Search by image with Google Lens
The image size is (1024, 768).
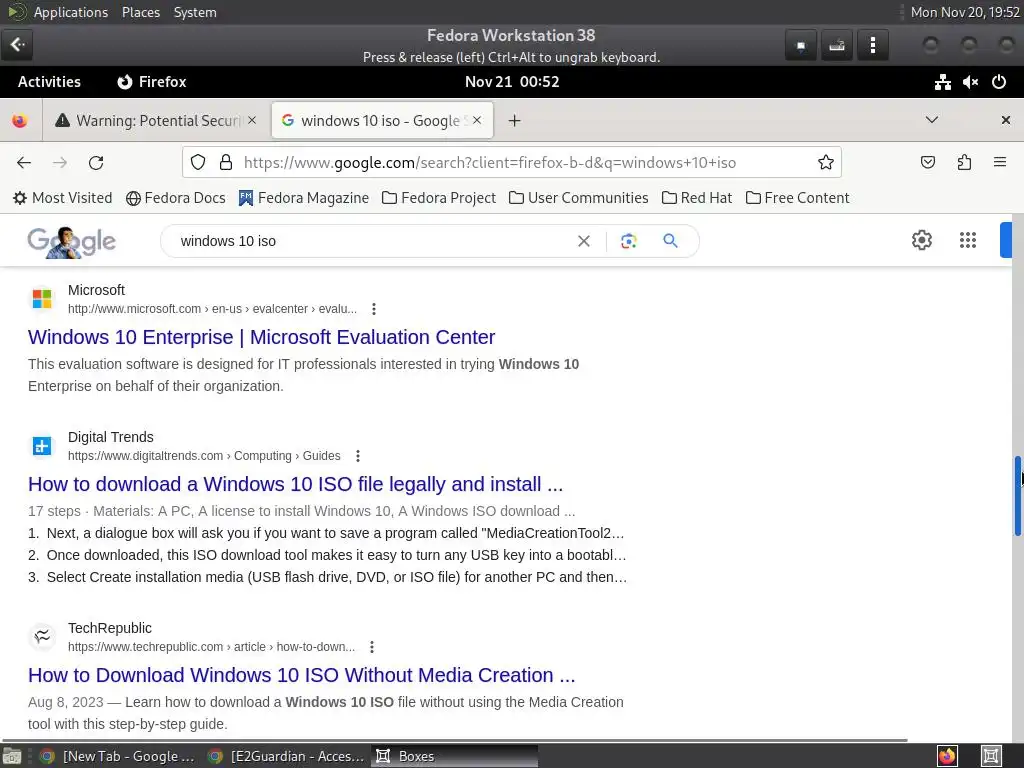(x=628, y=241)
